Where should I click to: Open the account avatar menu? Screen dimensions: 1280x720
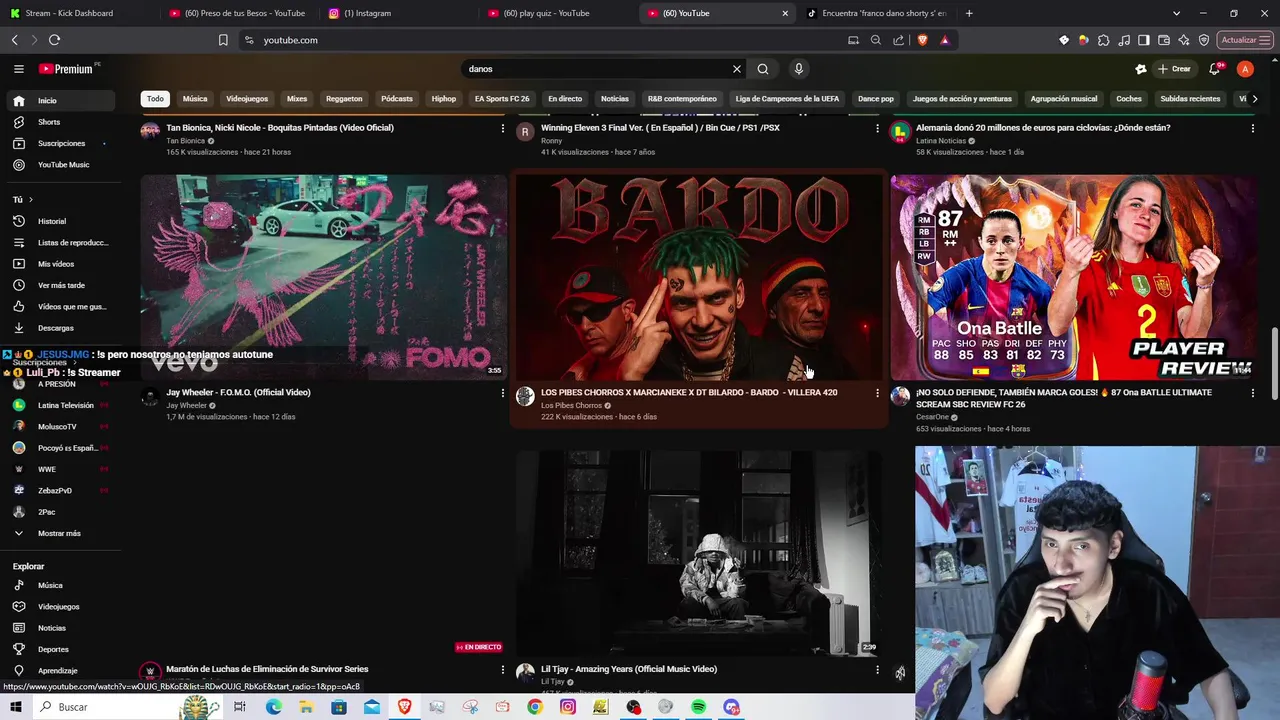1245,69
